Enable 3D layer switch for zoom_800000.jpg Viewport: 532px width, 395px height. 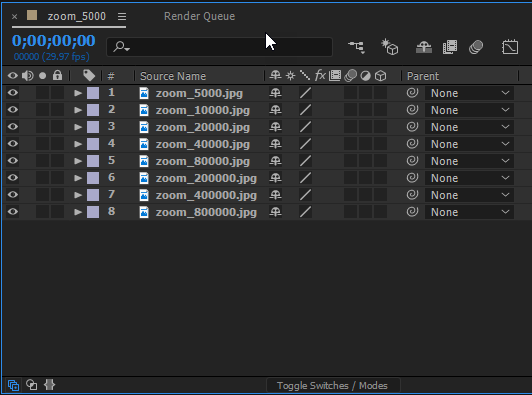coord(380,211)
